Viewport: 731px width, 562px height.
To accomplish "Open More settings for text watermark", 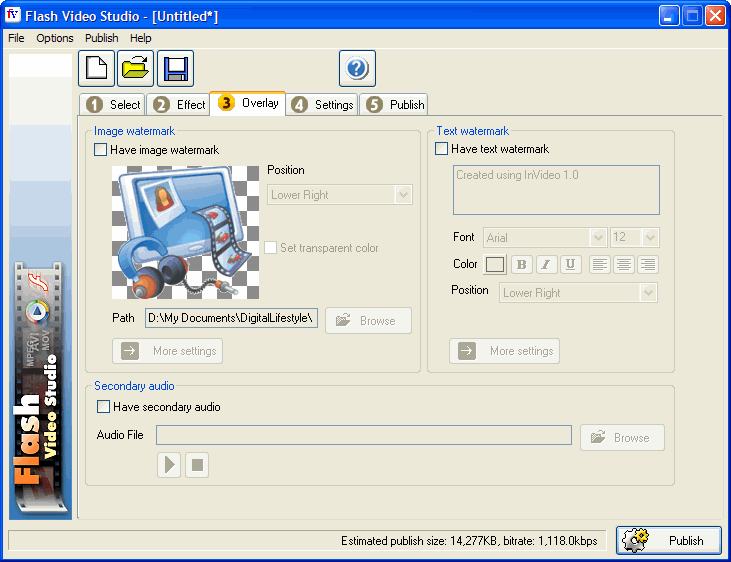I will tap(504, 351).
